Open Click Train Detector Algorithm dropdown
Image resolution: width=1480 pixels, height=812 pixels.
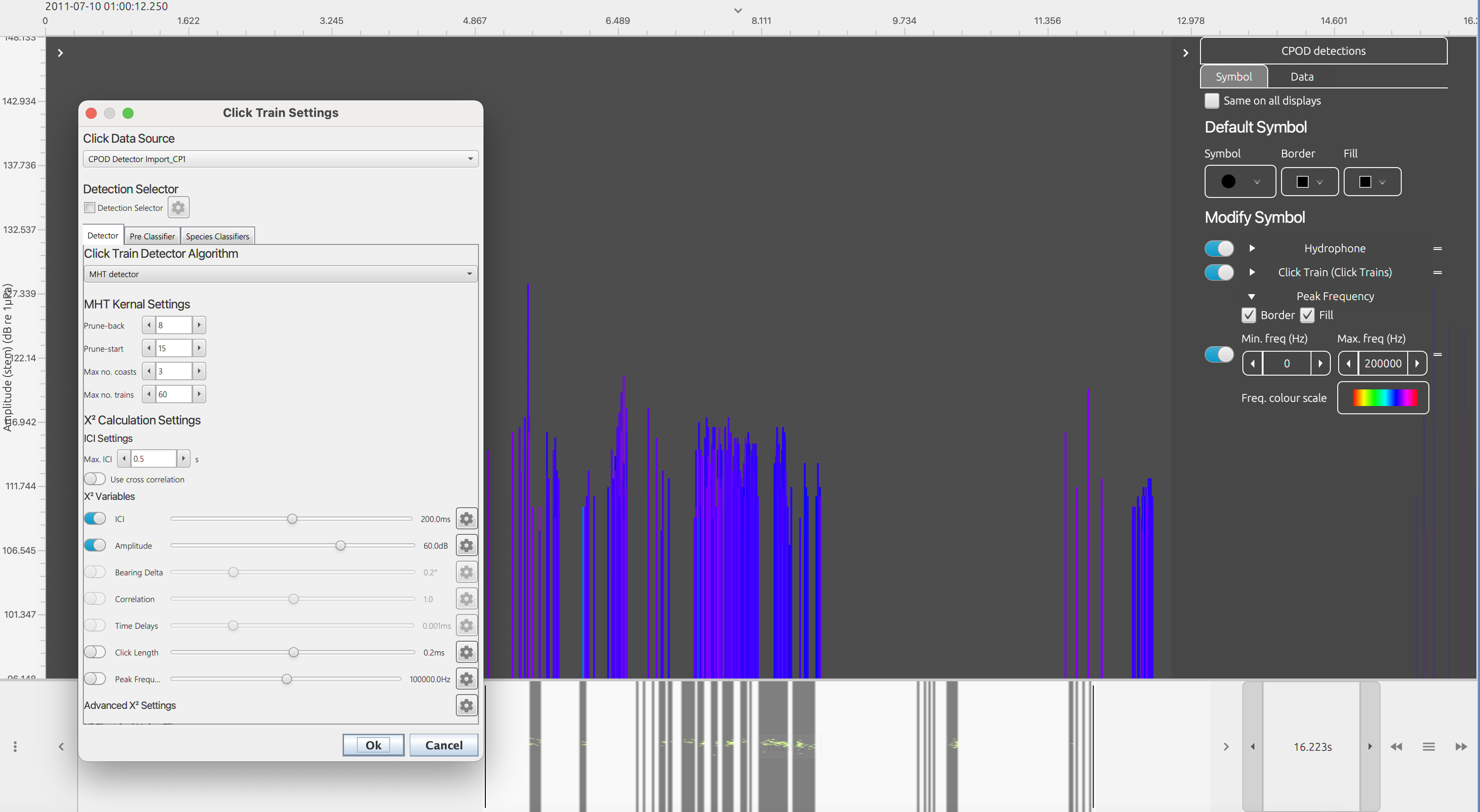click(280, 274)
